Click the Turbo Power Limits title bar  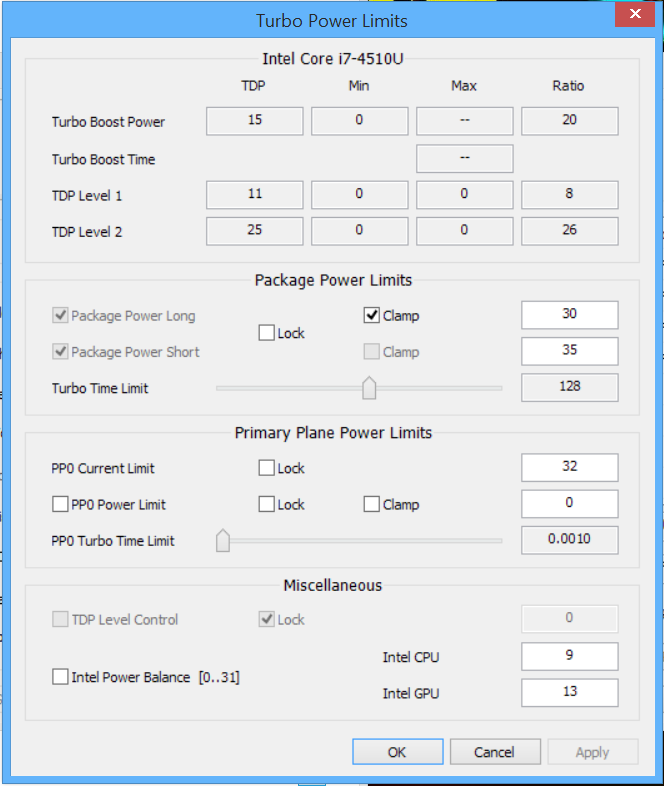(x=332, y=21)
